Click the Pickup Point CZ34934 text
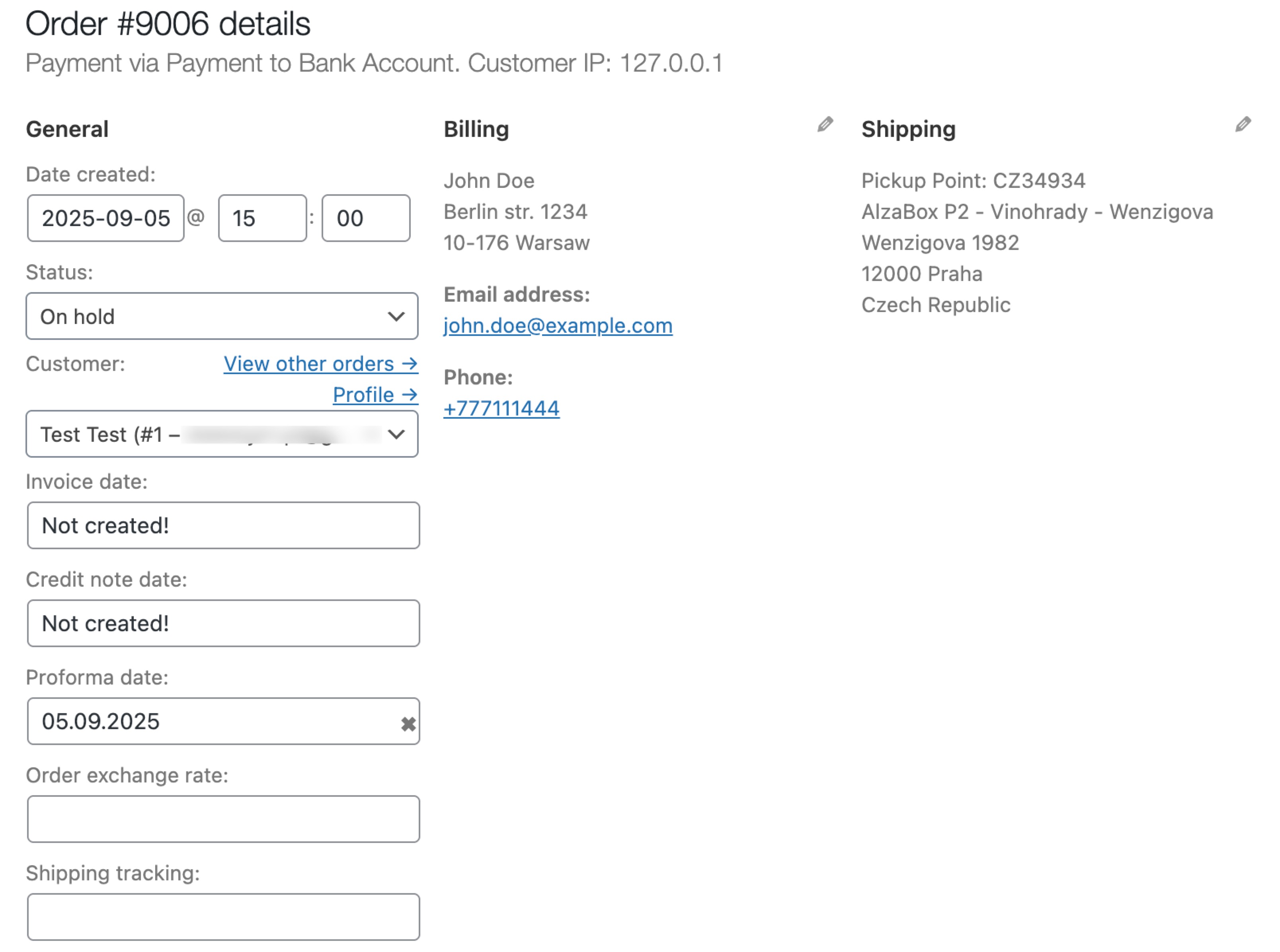This screenshot has height=952, width=1280. click(973, 181)
